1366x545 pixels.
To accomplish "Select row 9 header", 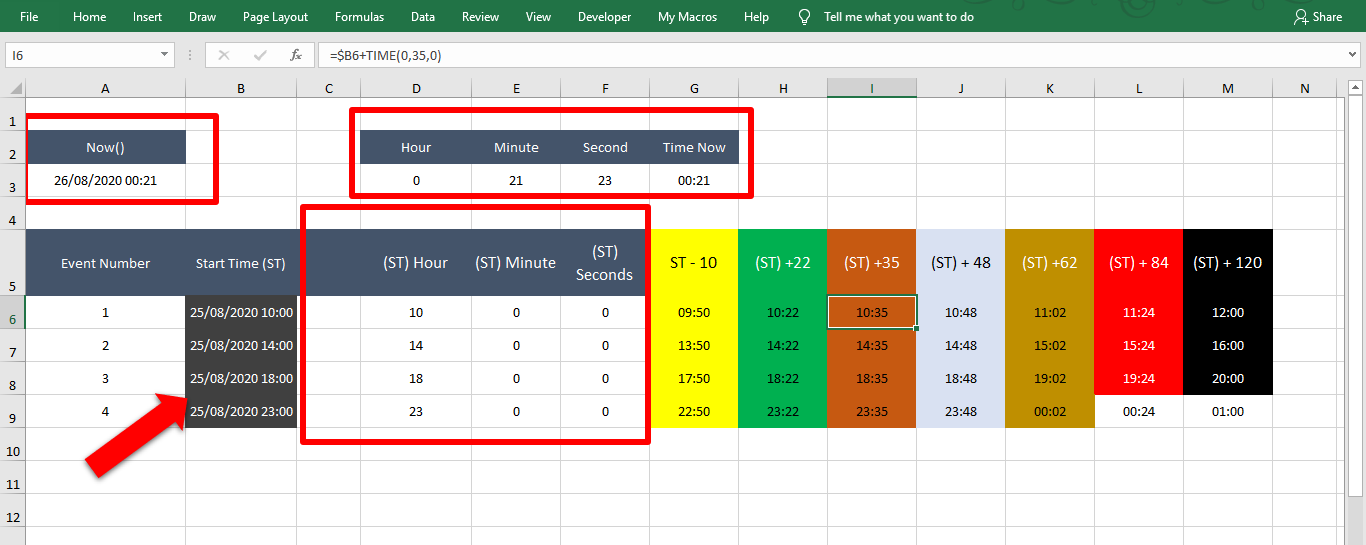I will tap(13, 411).
